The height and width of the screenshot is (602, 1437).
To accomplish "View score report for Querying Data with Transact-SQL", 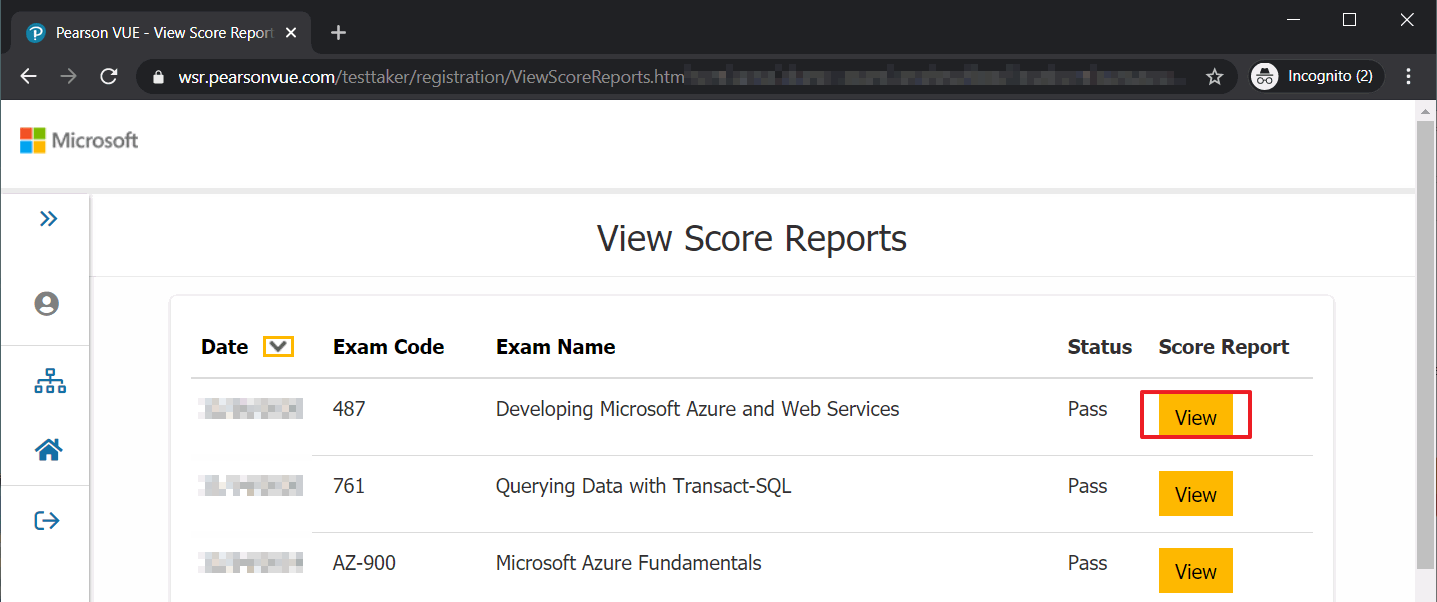I will [1195, 494].
